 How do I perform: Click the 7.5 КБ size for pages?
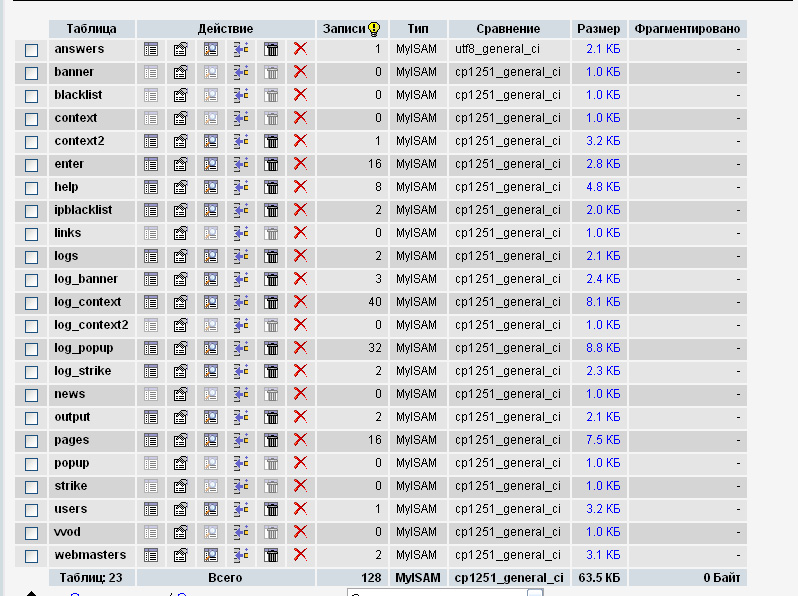[603, 440]
